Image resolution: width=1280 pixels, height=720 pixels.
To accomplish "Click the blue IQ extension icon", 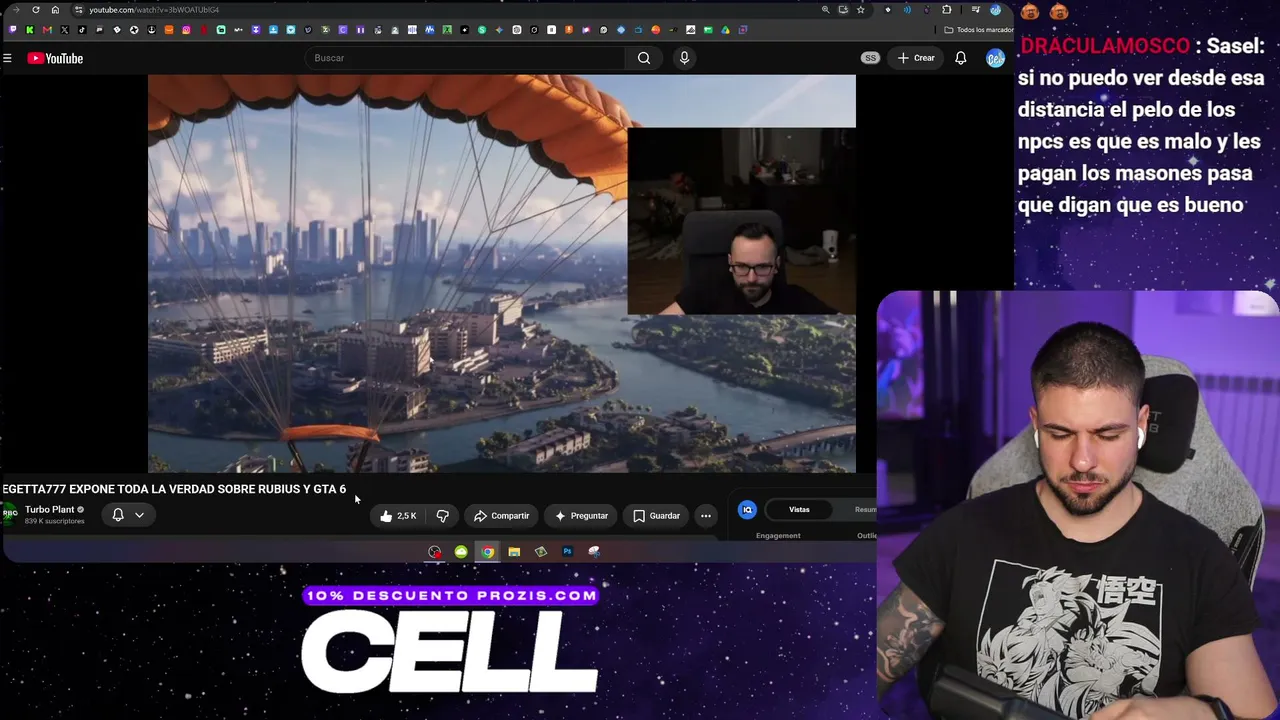I will tap(747, 510).
